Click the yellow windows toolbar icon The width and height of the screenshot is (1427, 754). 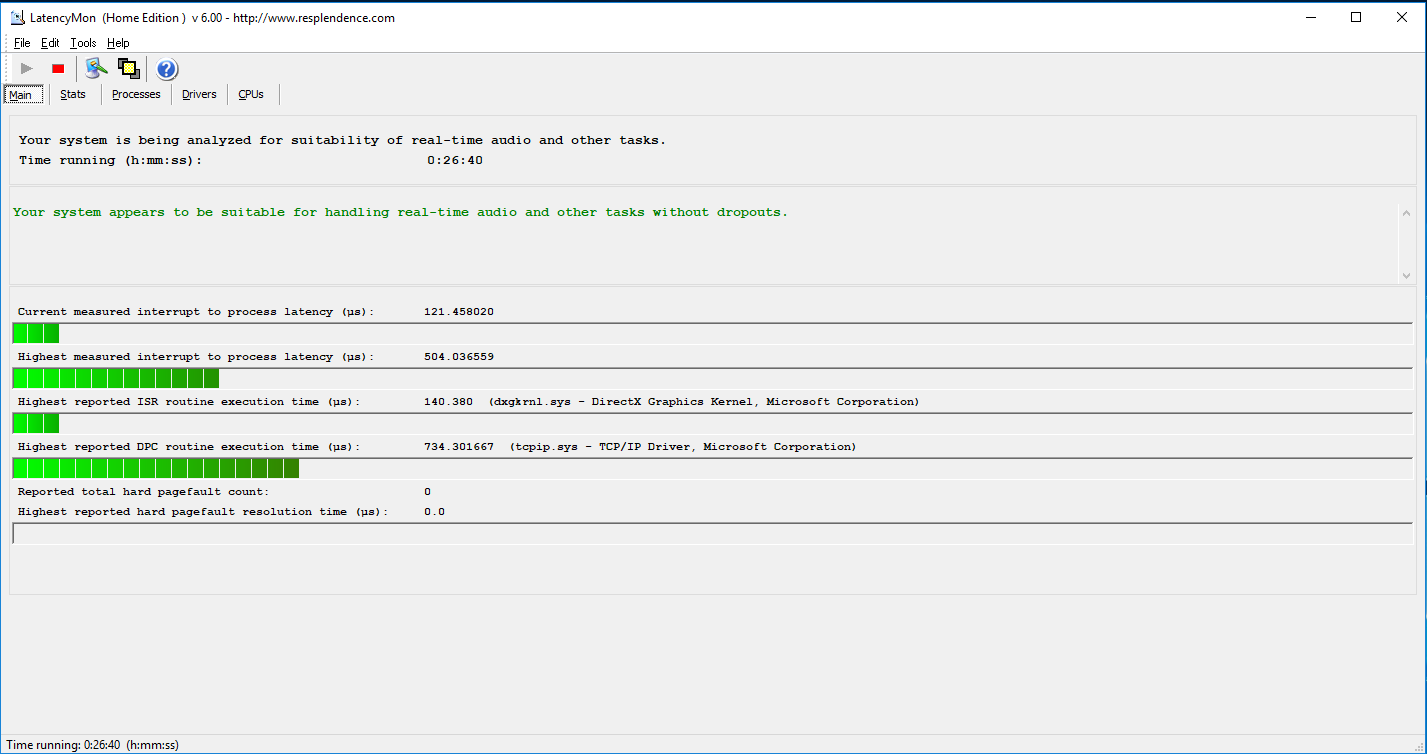[128, 68]
